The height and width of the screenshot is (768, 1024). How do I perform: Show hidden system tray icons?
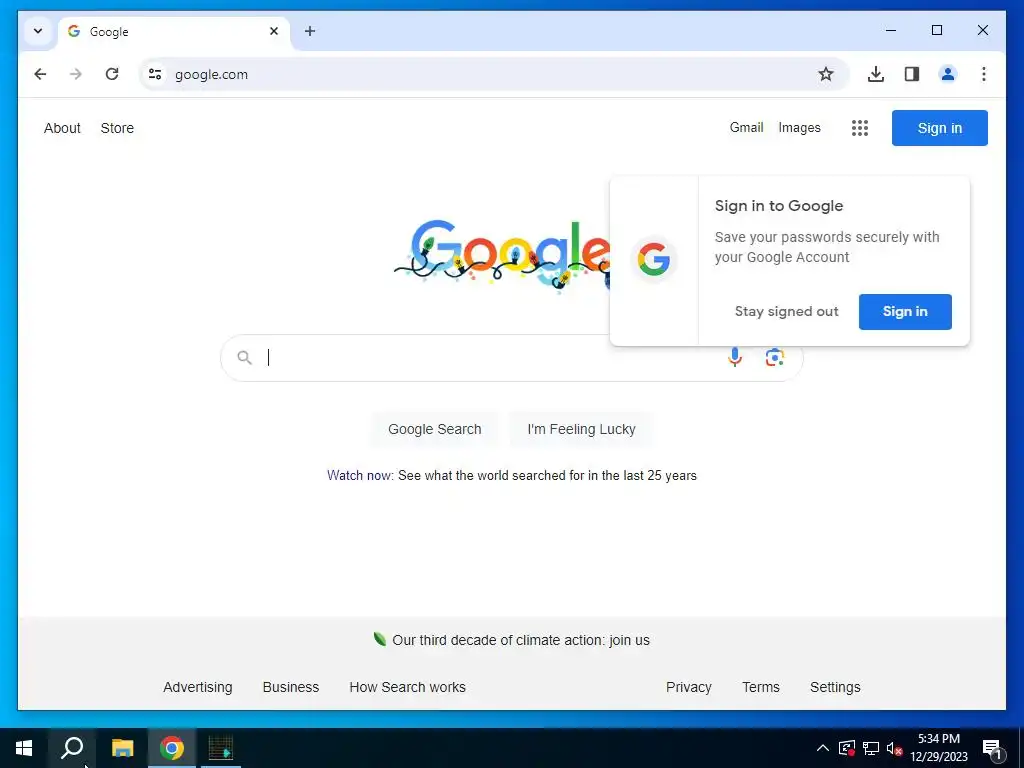click(823, 748)
